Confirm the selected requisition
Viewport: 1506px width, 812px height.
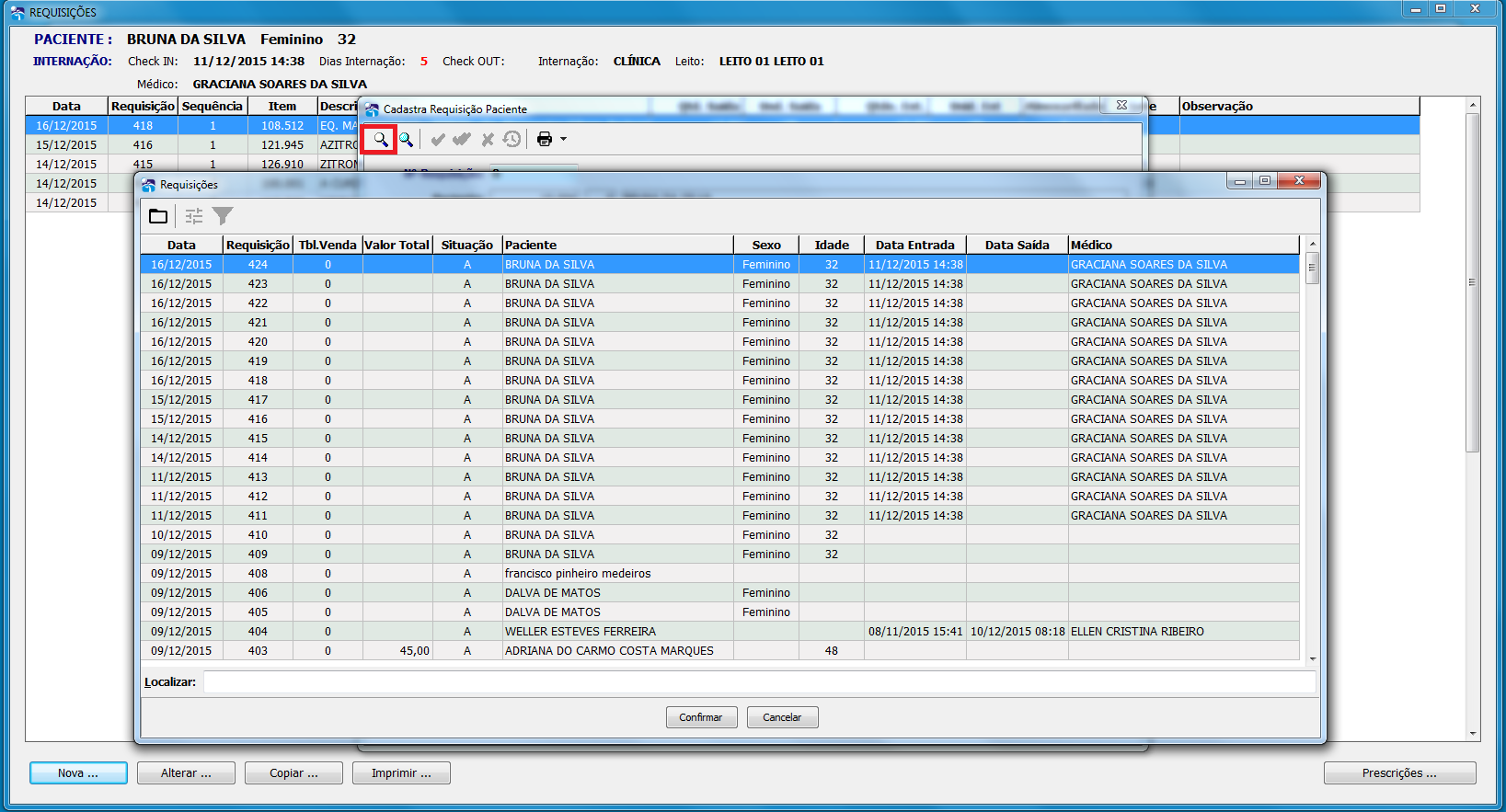(701, 717)
